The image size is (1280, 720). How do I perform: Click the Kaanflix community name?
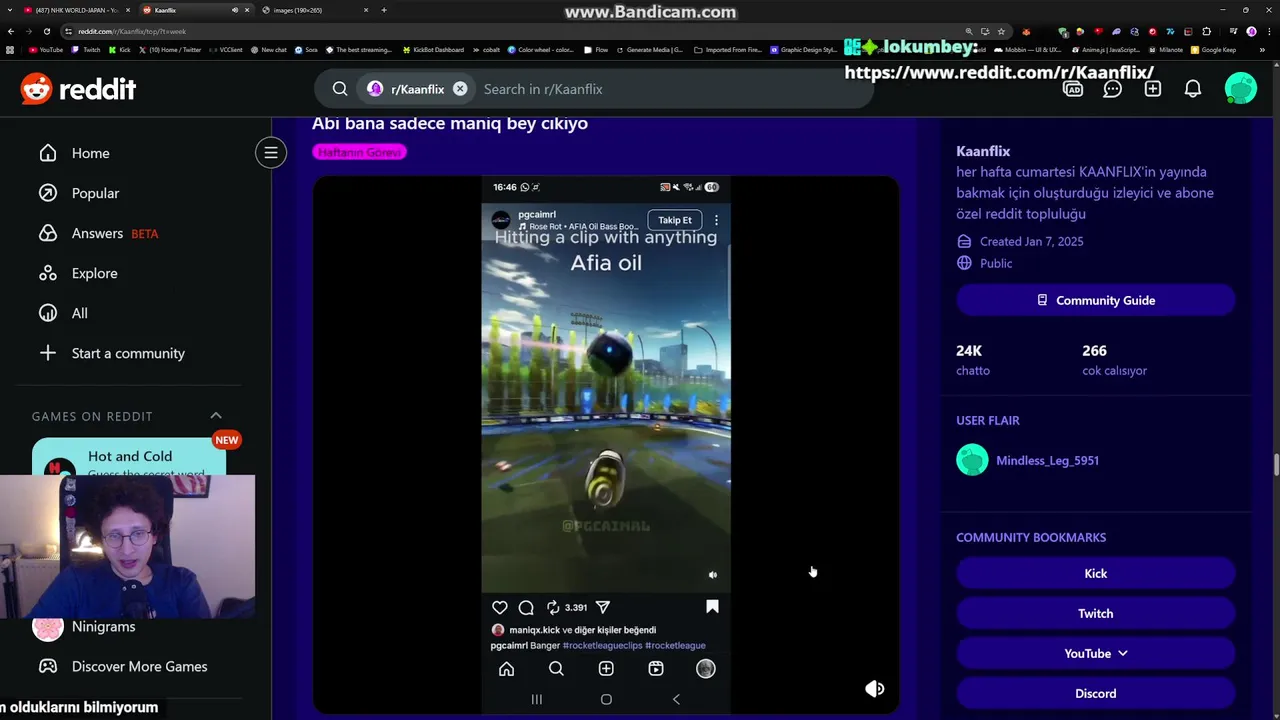coord(983,151)
